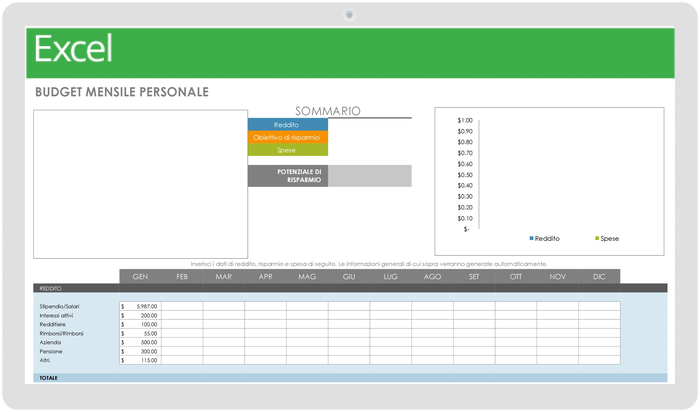This screenshot has width=700, height=412.
Task: Select the 200.00 interest cell
Action: coord(140,315)
